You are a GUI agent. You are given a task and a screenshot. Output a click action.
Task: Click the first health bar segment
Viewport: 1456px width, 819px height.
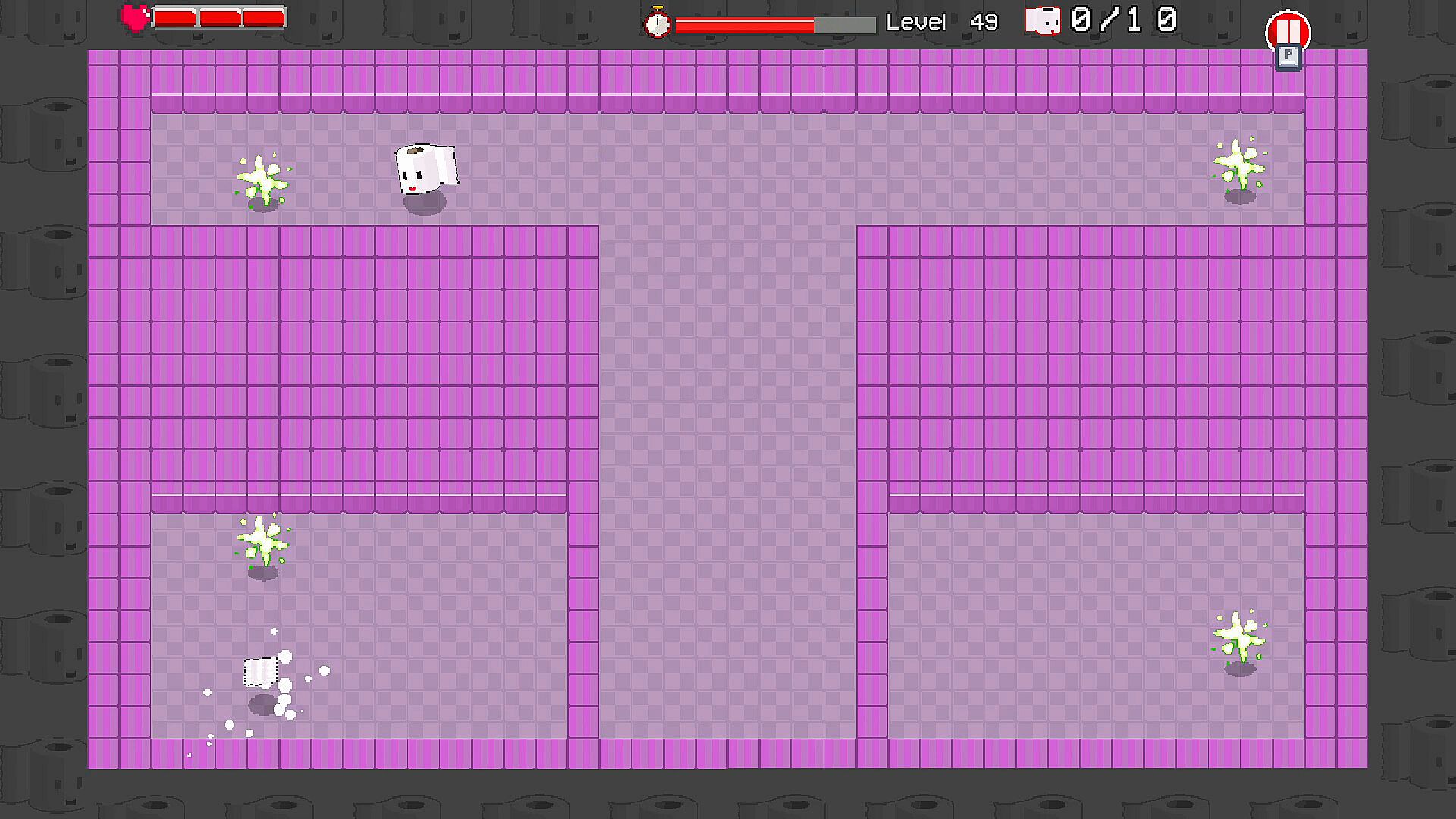coord(175,17)
